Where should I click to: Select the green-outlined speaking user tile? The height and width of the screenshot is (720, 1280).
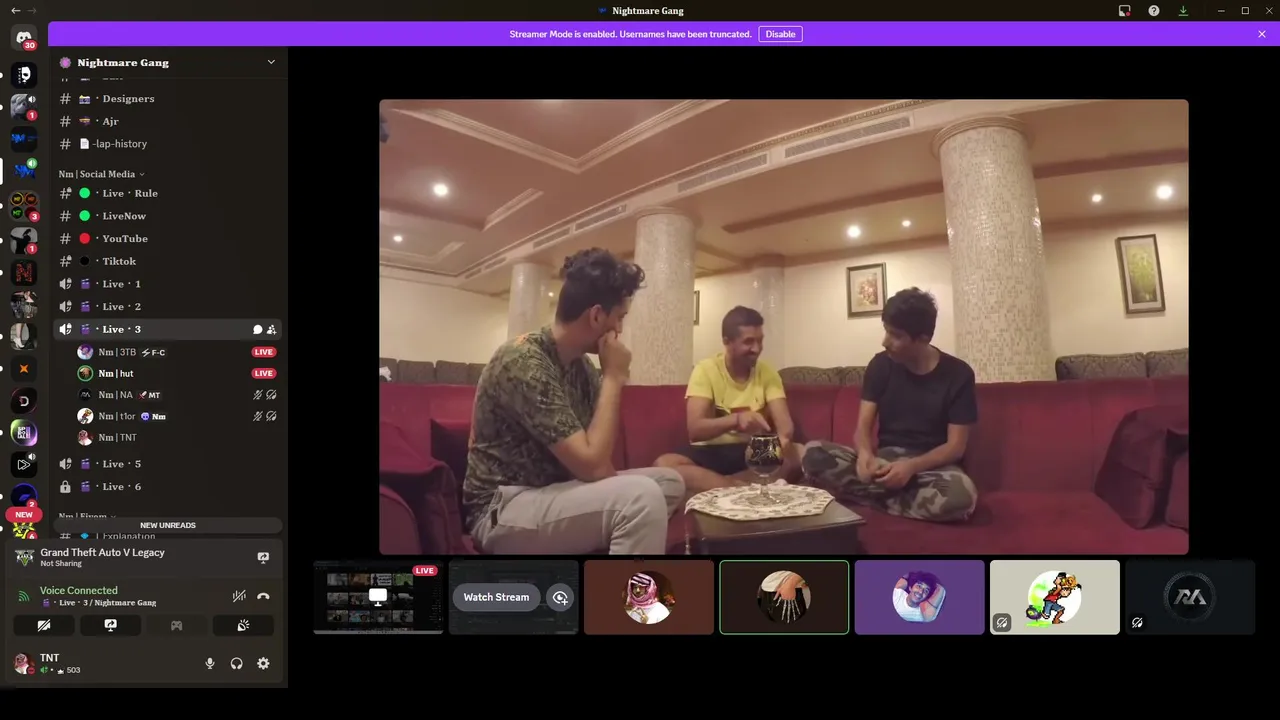point(784,597)
